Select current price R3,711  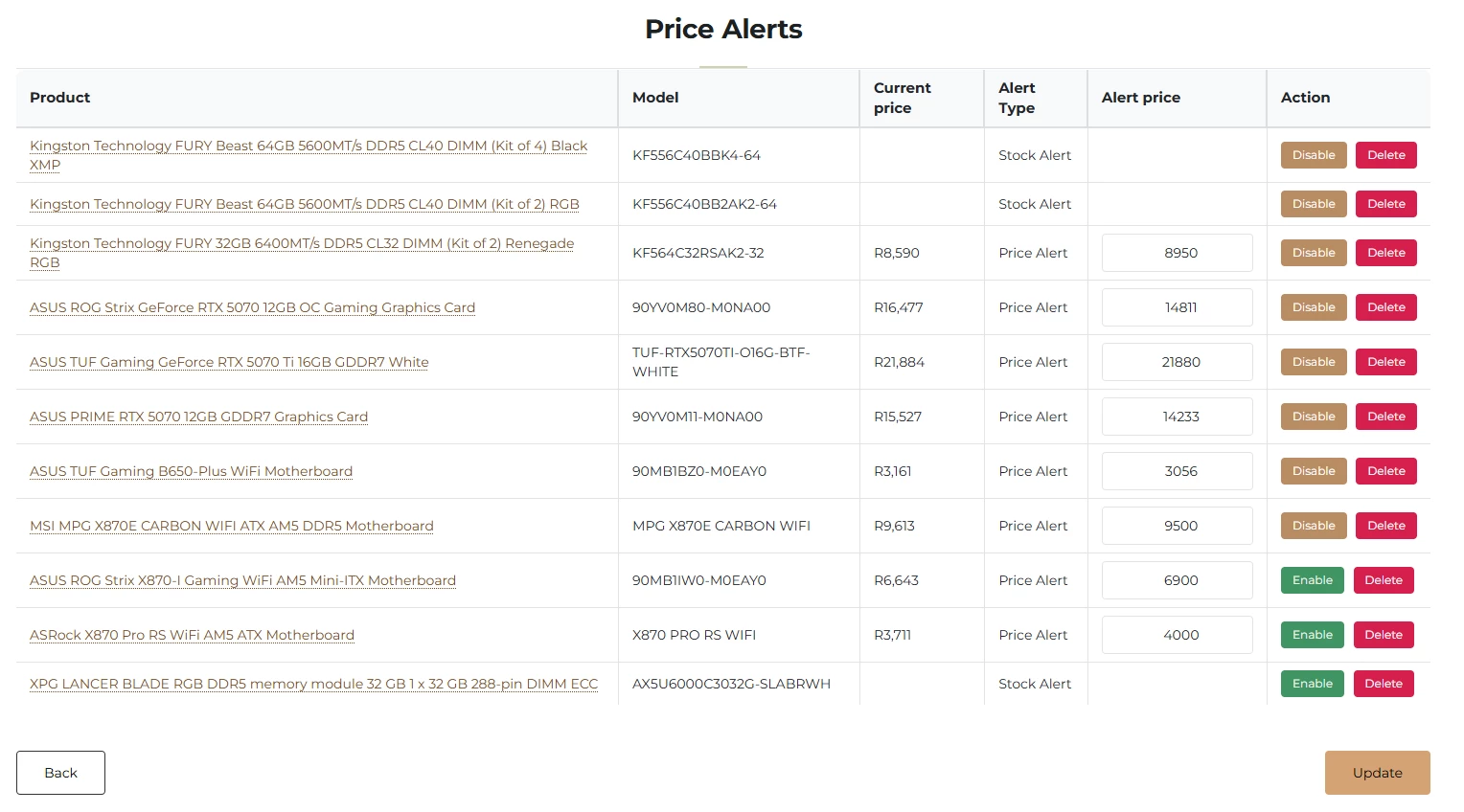(x=893, y=635)
